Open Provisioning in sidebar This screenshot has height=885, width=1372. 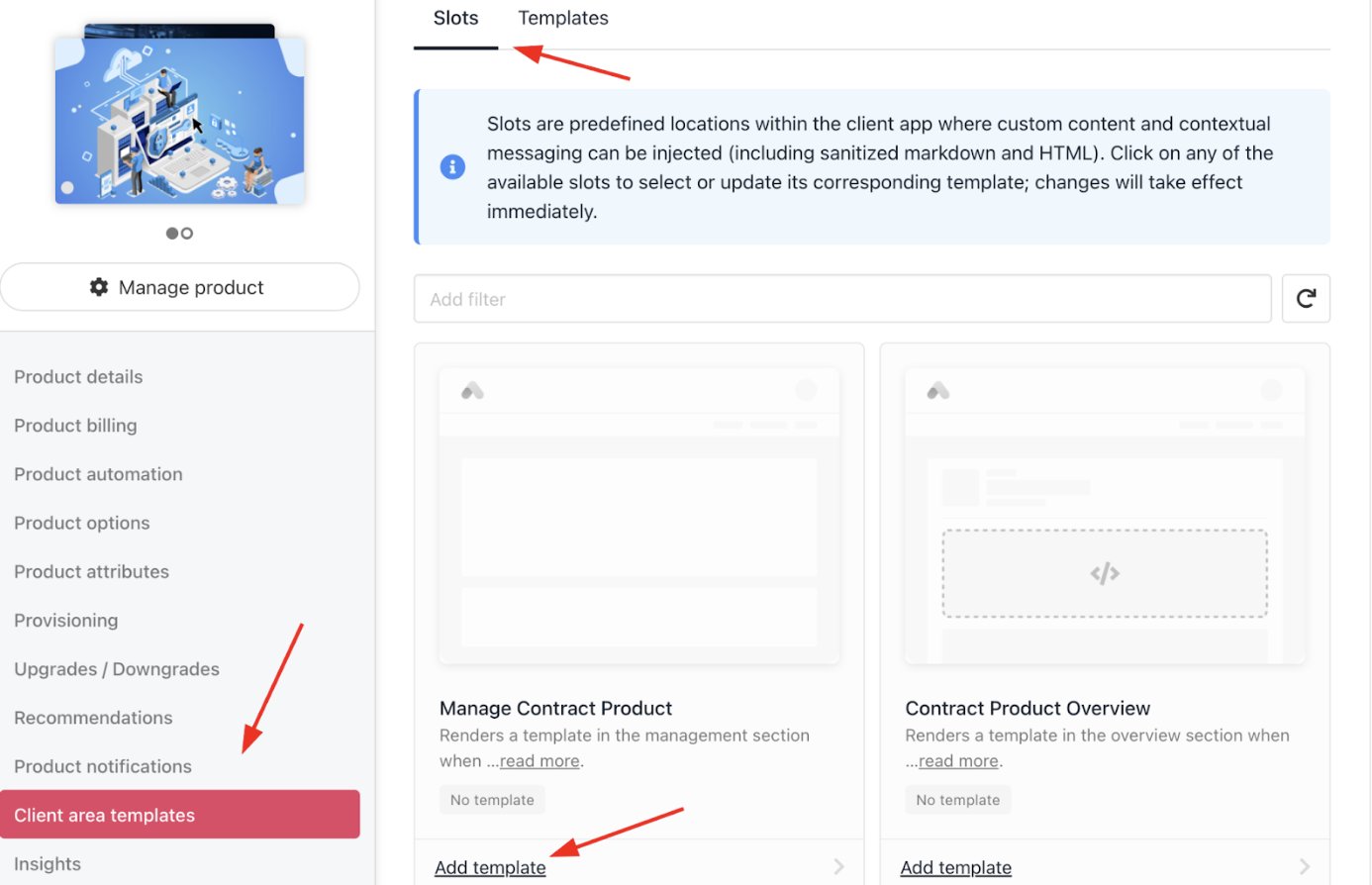[66, 621]
